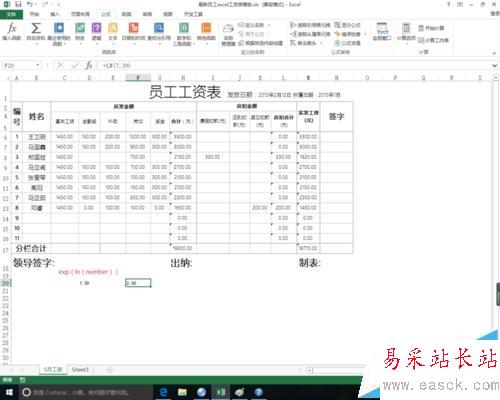Click the Cortana search box on taskbar
This screenshot has width=500, height=400.
[x=85, y=392]
